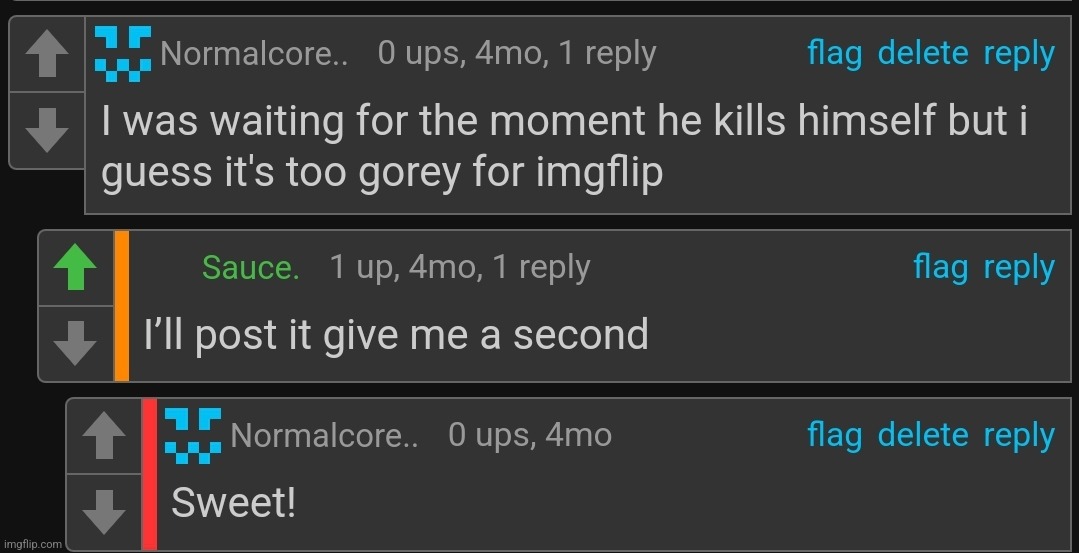
Task: Upvote the "Sweet!" reply
Action: [103, 437]
